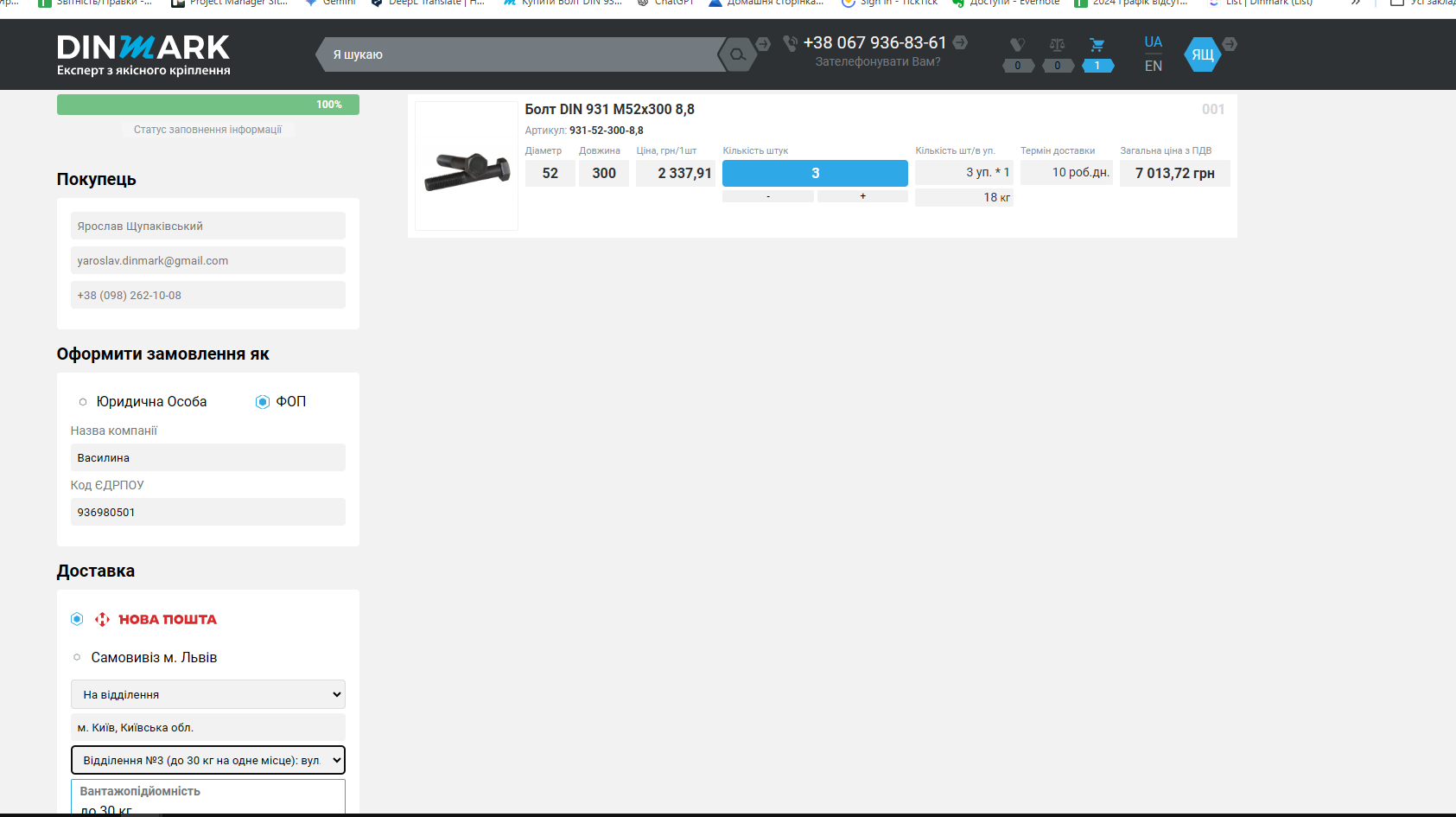Click the arrow icon beside profile hexagon
Image resolution: width=1456 pixels, height=817 pixels.
click(1230, 43)
